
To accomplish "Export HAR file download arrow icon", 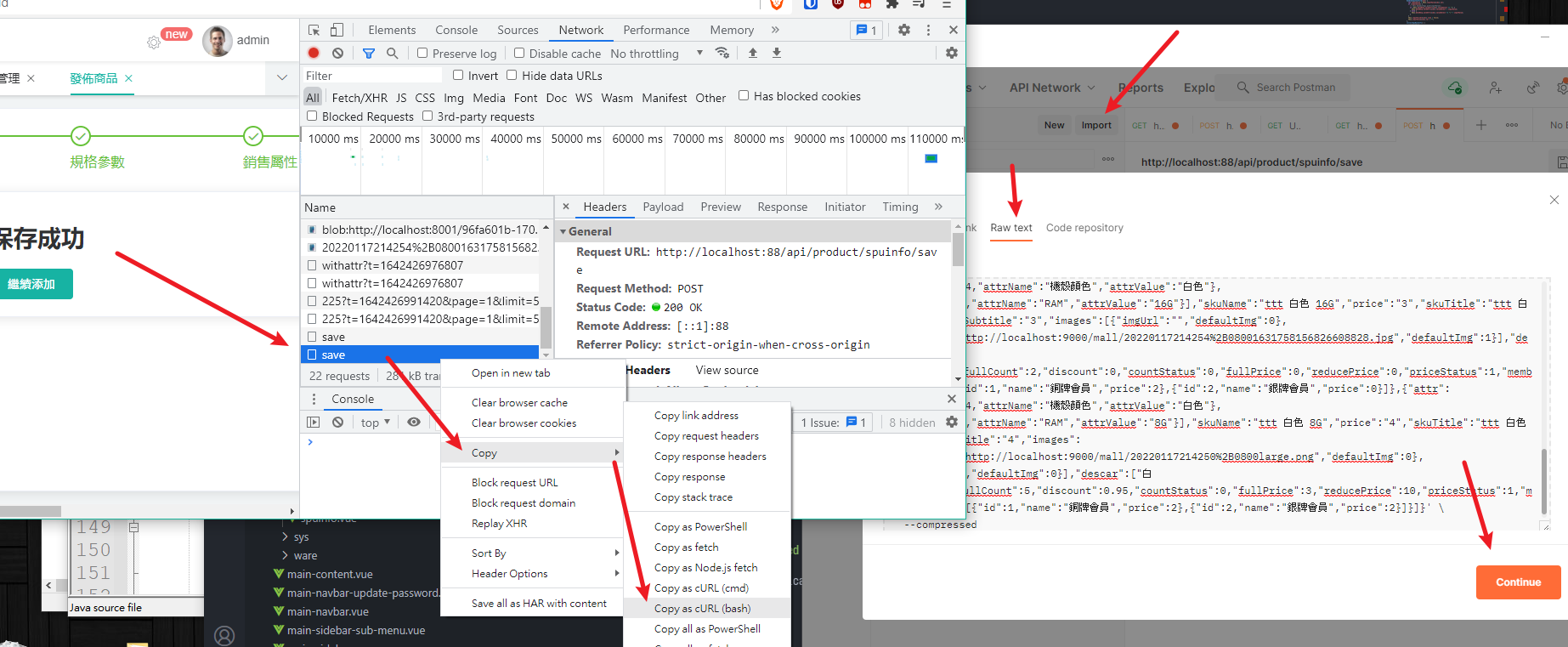I will pyautogui.click(x=777, y=53).
